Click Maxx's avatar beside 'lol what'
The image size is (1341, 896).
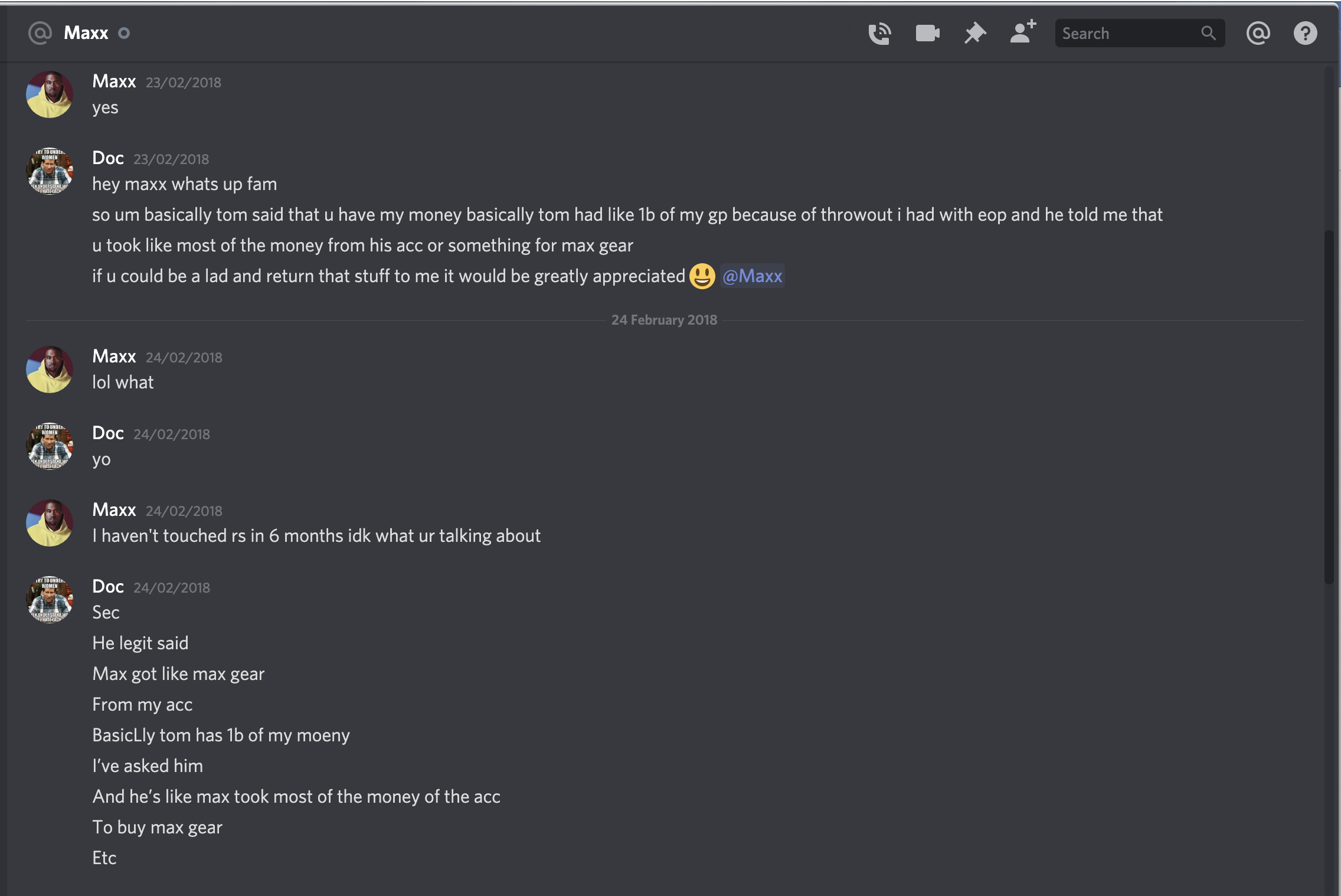point(50,369)
